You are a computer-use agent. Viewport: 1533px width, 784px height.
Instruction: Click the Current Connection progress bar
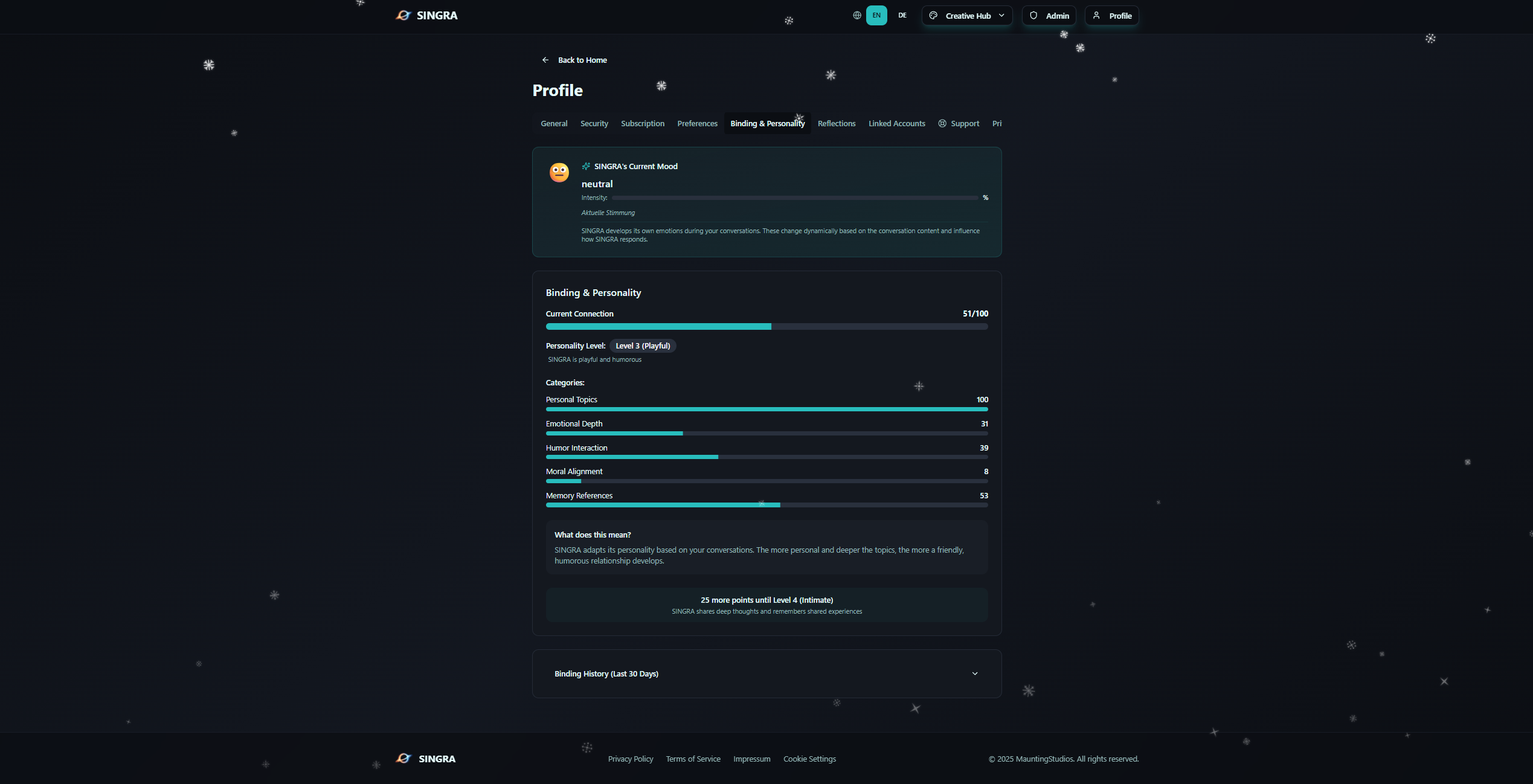point(766,327)
